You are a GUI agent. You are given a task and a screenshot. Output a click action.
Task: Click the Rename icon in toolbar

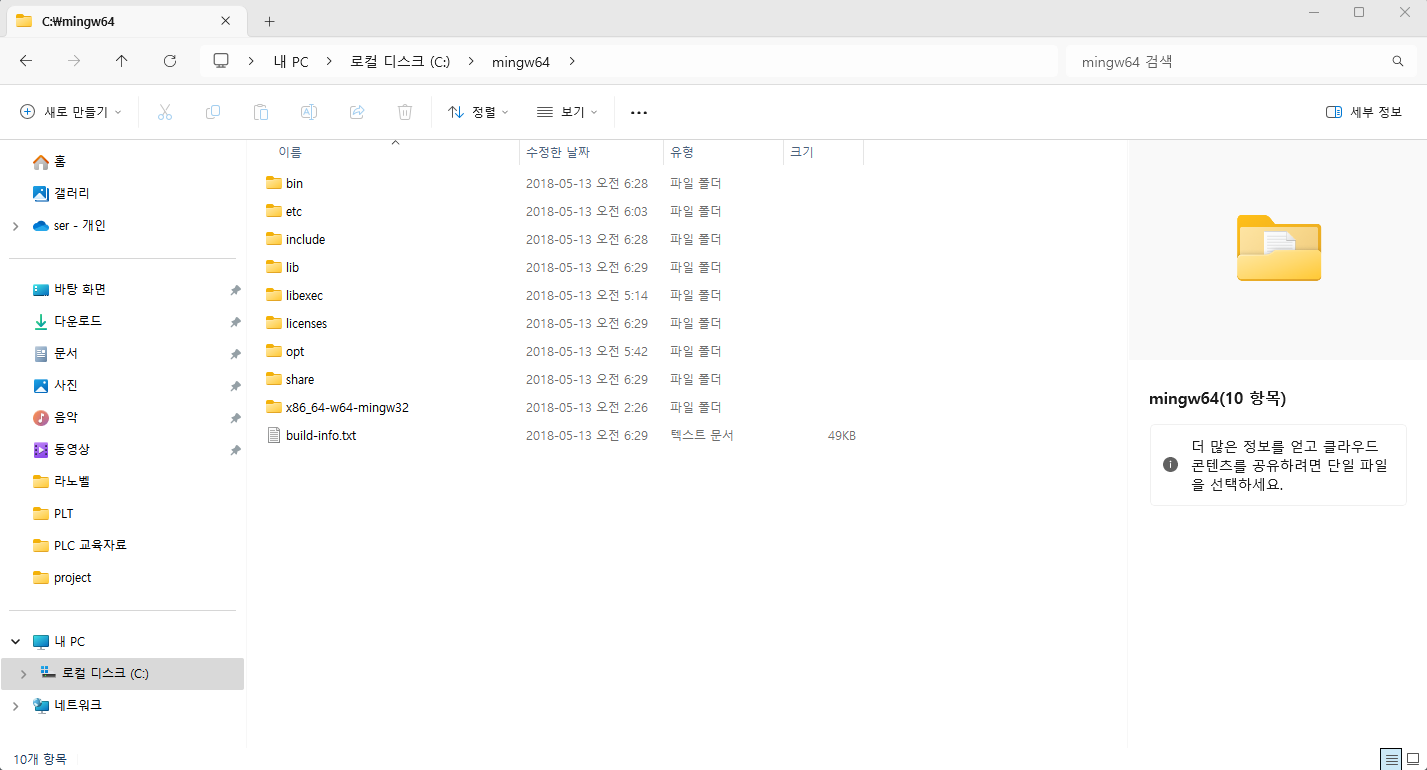pos(309,112)
